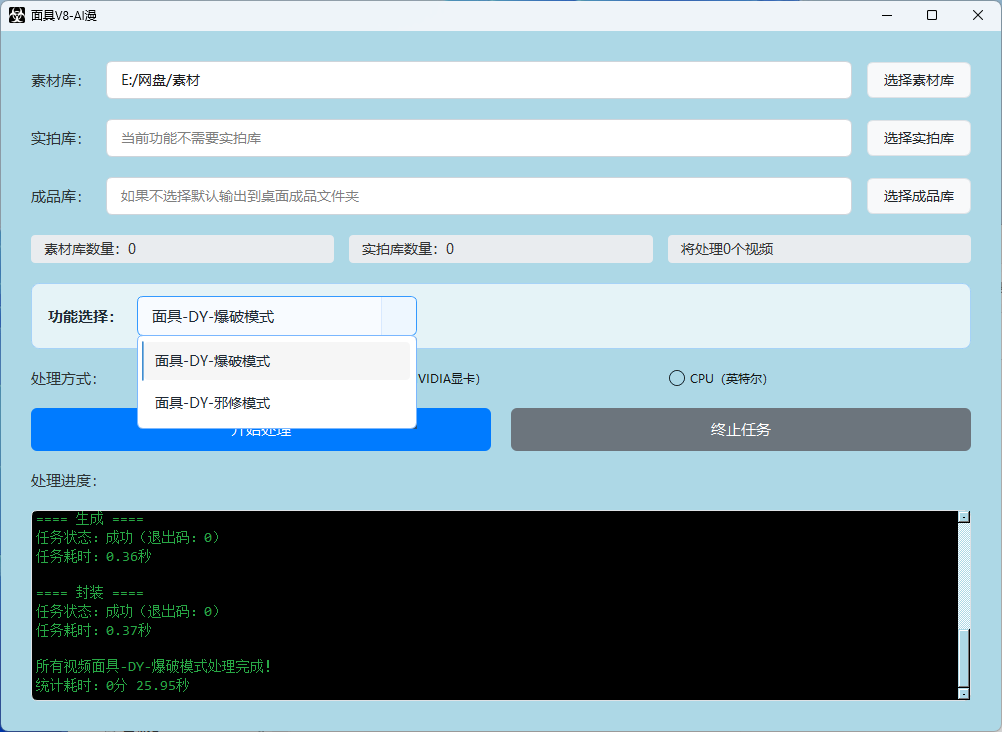Screen dimensions: 1002x732
Task: Minimize the 面具V8 window
Action: coord(887,15)
